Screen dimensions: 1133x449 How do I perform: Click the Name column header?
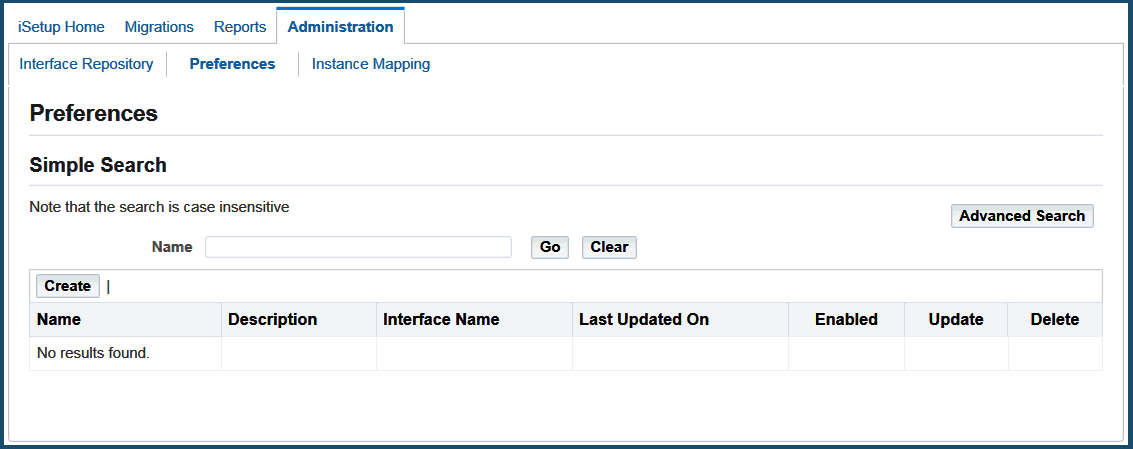(x=59, y=320)
